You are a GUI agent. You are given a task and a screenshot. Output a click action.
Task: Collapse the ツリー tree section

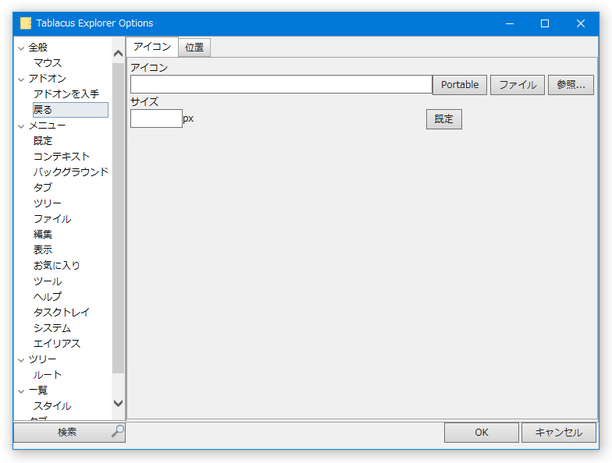tap(21, 360)
